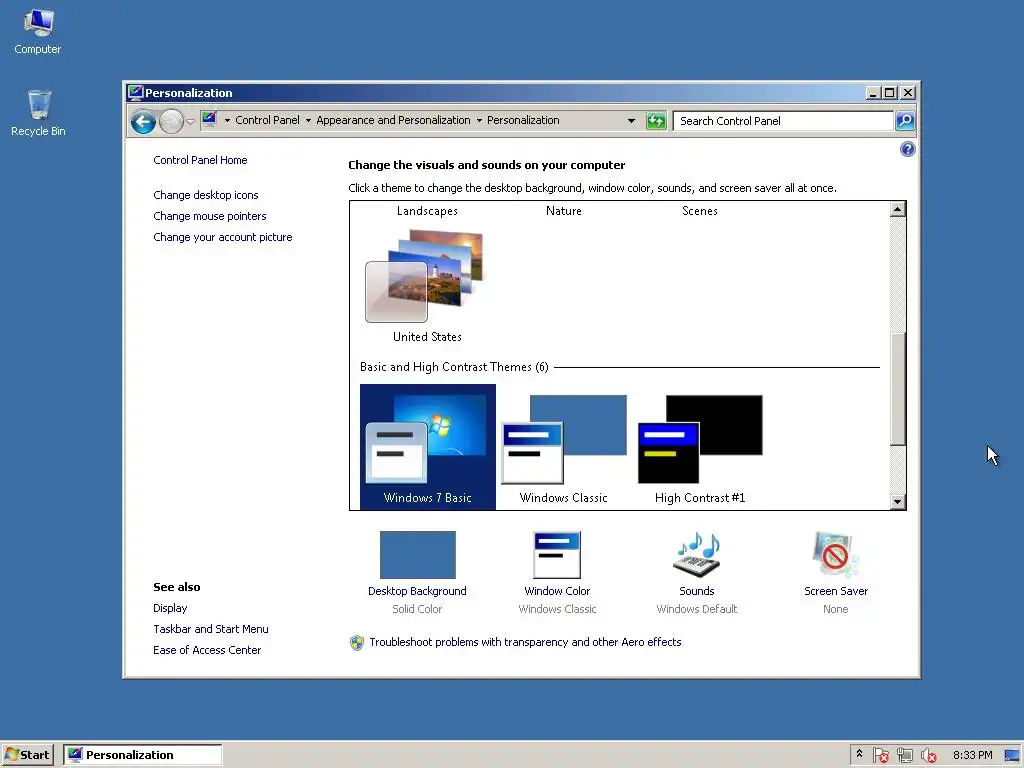Open the Screen Saver link
Screen dimensions: 1024x768
point(836,591)
